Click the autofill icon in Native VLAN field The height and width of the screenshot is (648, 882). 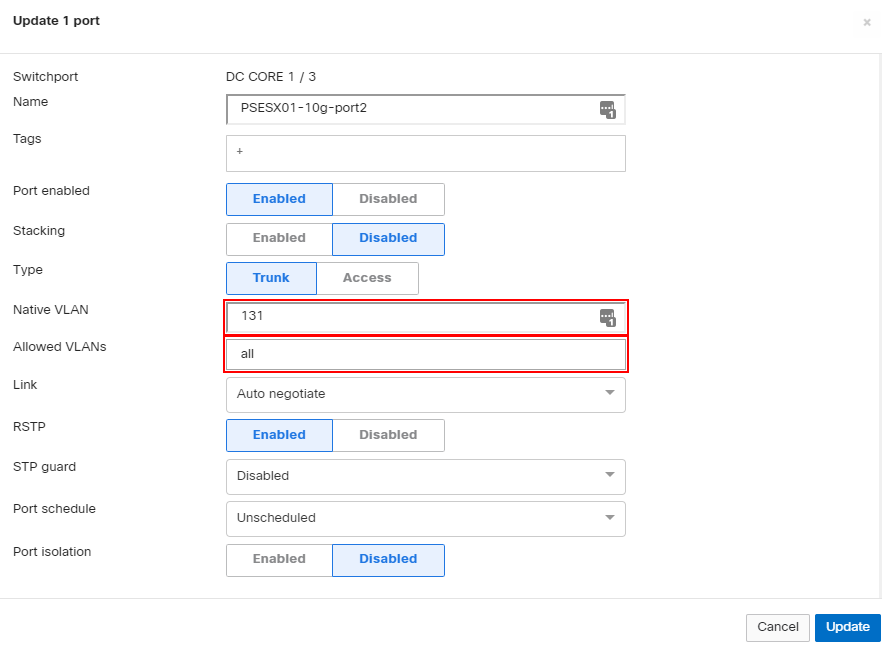(x=607, y=317)
